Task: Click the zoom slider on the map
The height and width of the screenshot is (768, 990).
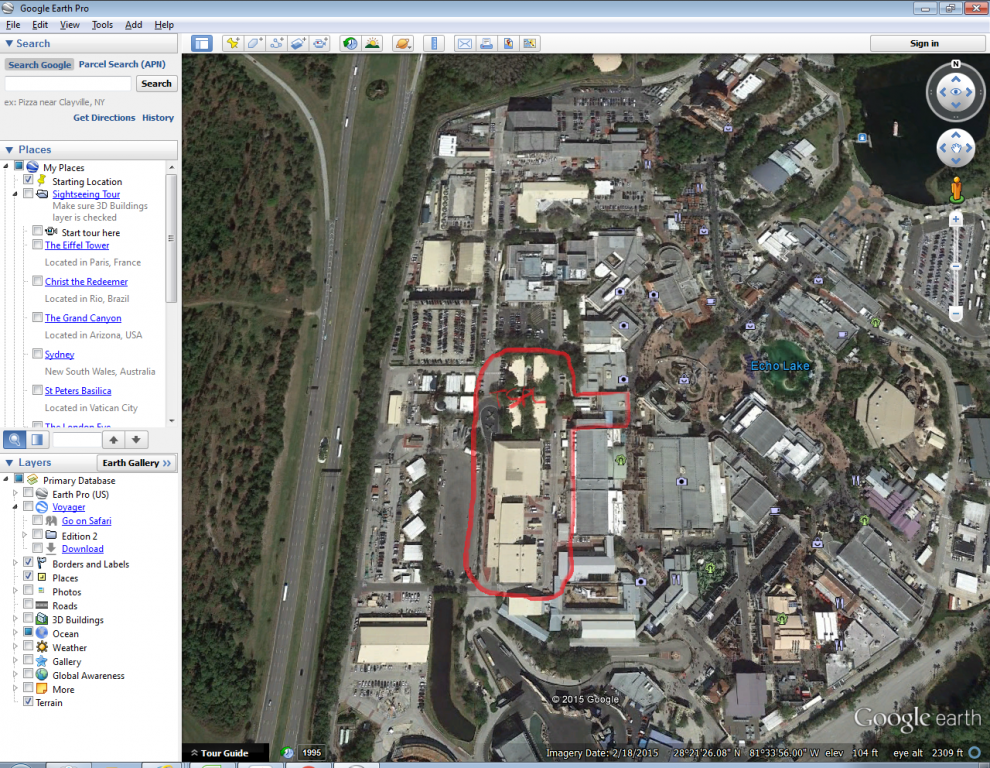Action: (956, 266)
